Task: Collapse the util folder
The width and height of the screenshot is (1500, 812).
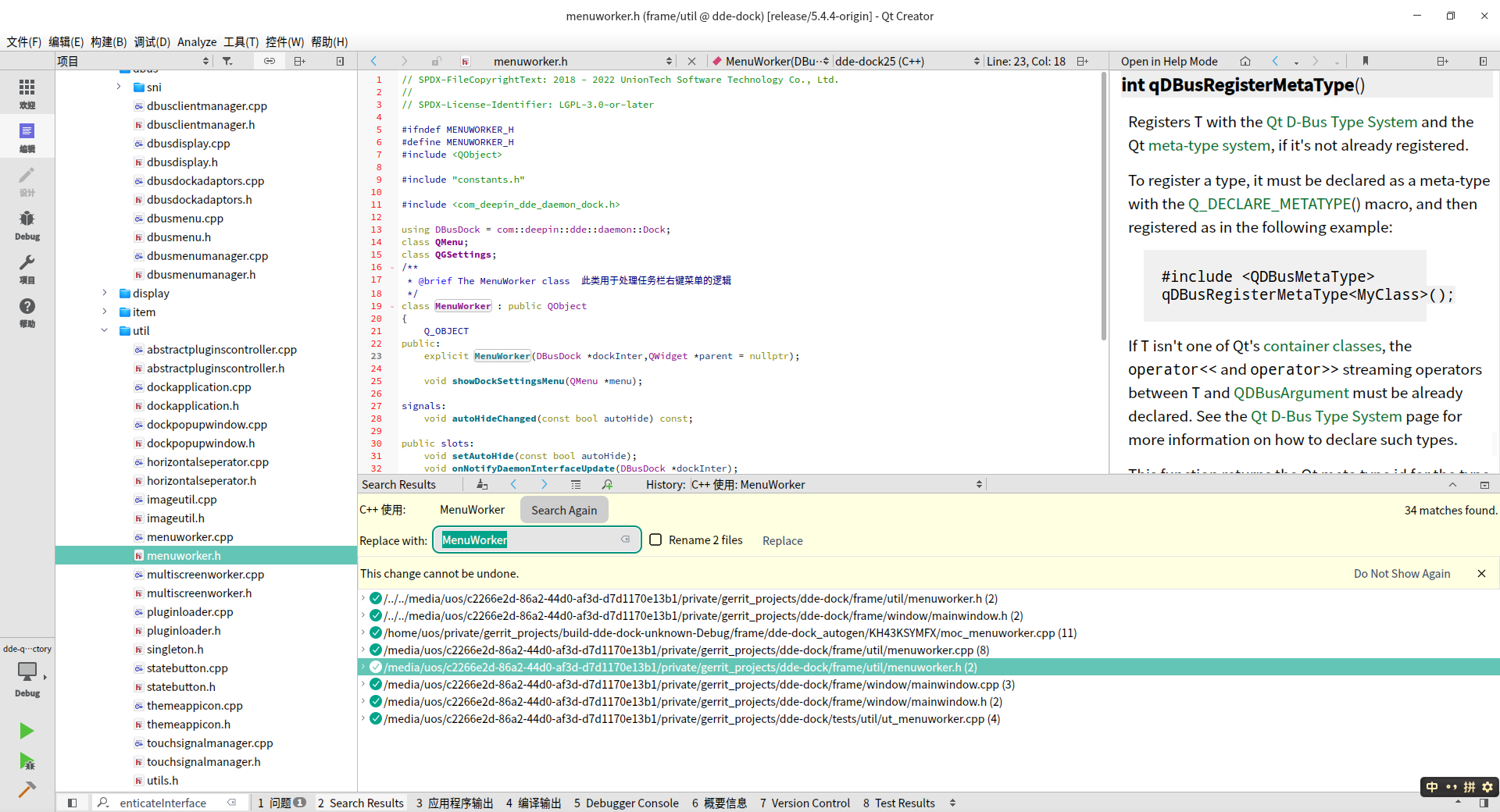Action: pyautogui.click(x=105, y=331)
